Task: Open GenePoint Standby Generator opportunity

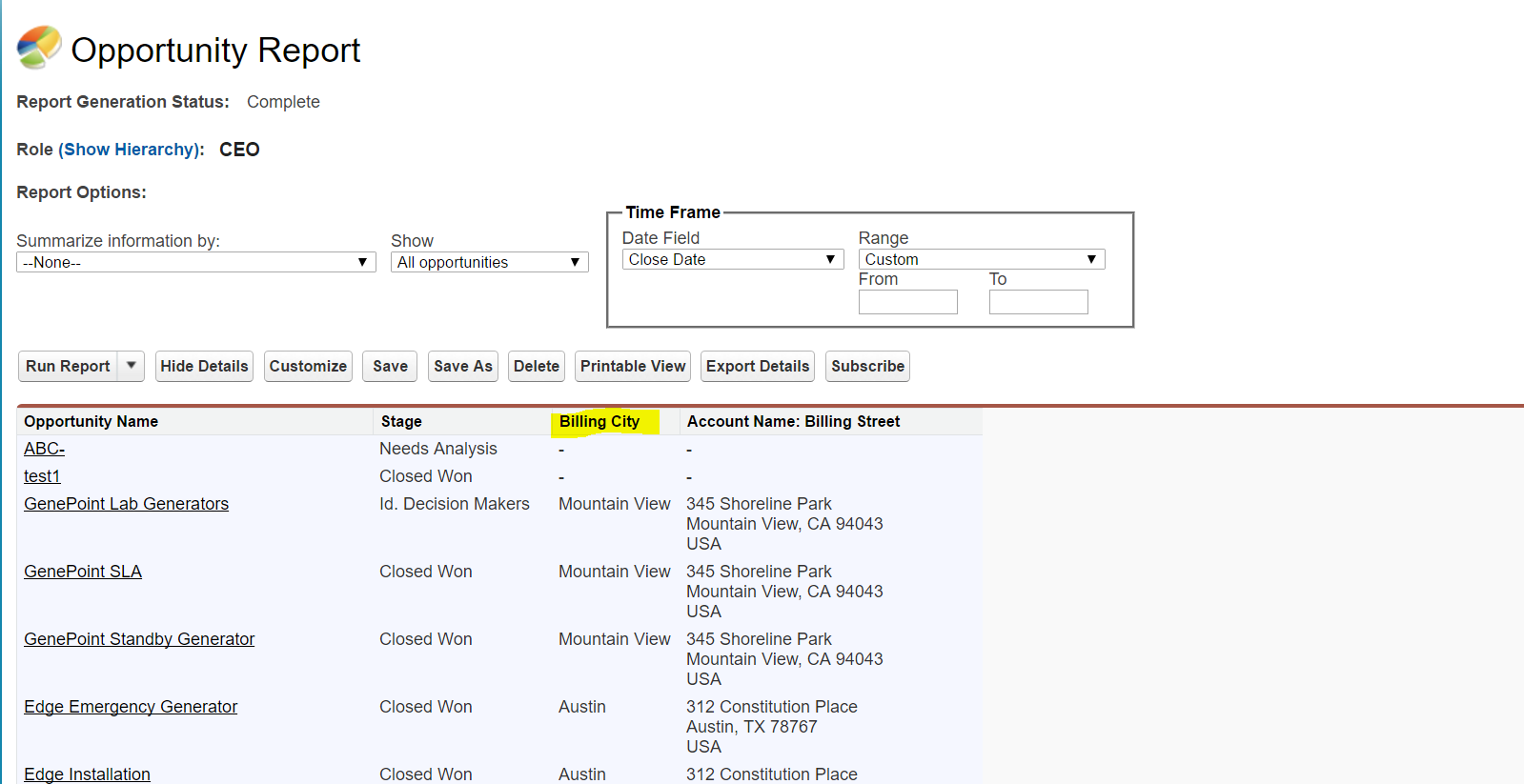Action: click(139, 639)
